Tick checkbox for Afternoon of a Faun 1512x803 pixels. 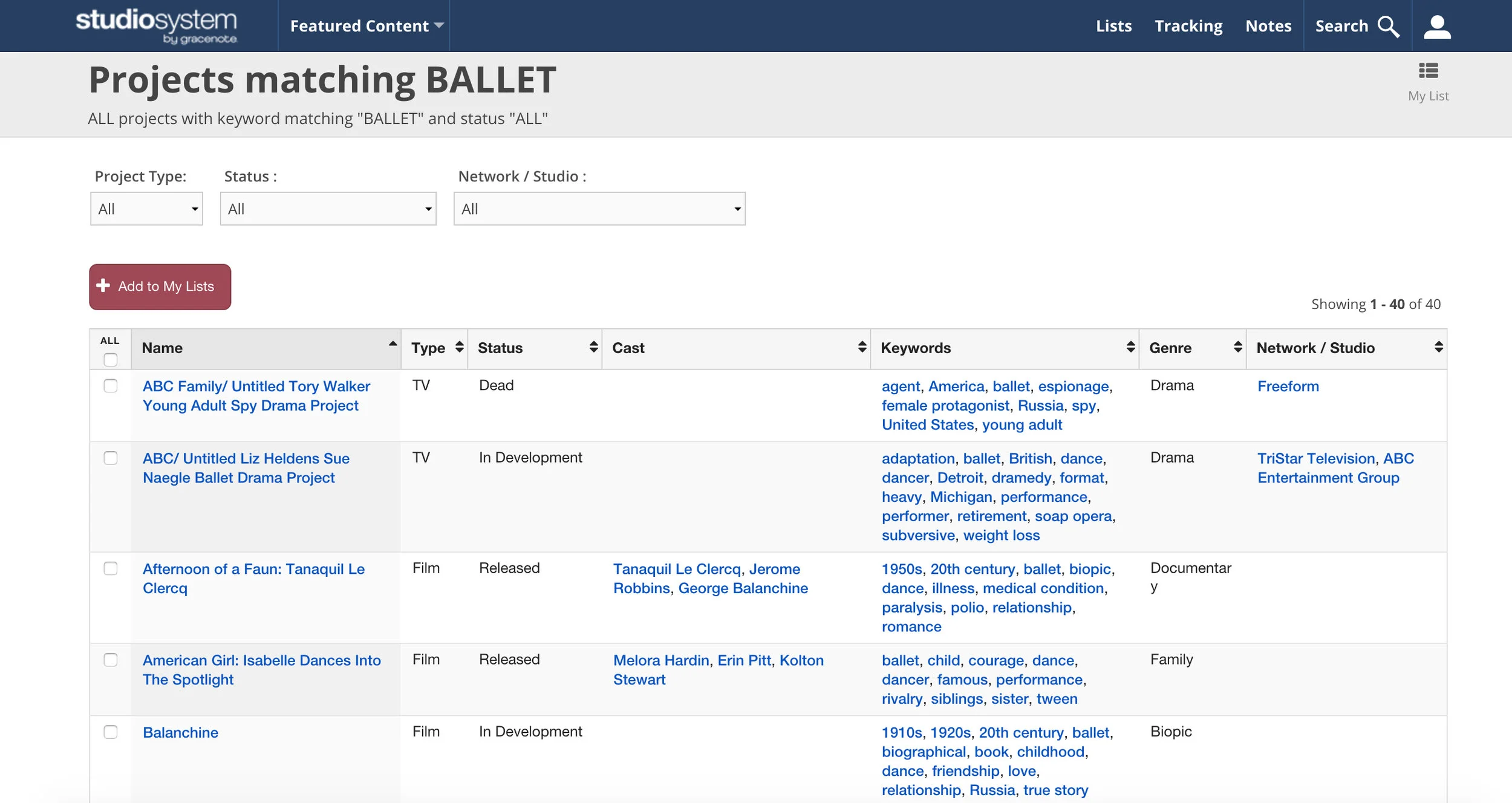(x=110, y=568)
